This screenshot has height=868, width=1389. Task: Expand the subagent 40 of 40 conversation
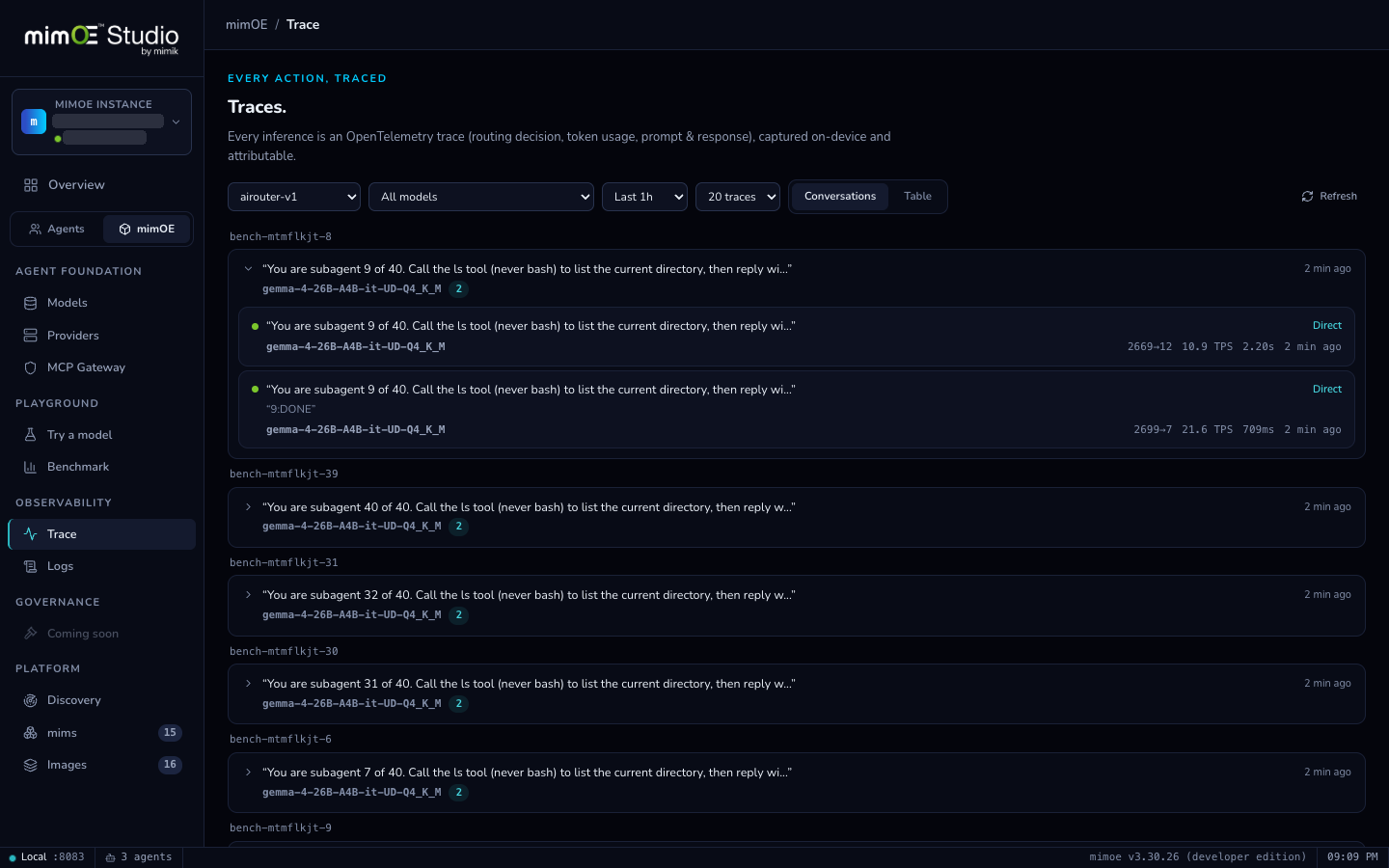pyautogui.click(x=248, y=507)
